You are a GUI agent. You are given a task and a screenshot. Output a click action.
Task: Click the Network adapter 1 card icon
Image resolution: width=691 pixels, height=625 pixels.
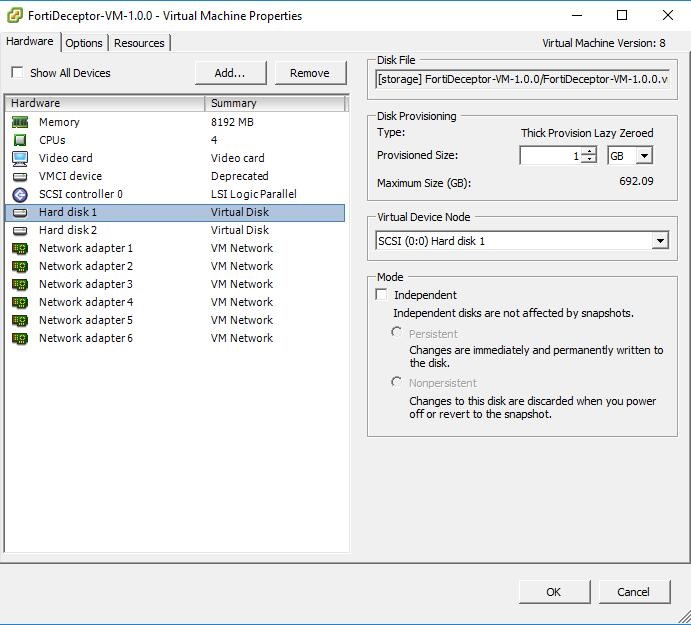[x=20, y=249]
